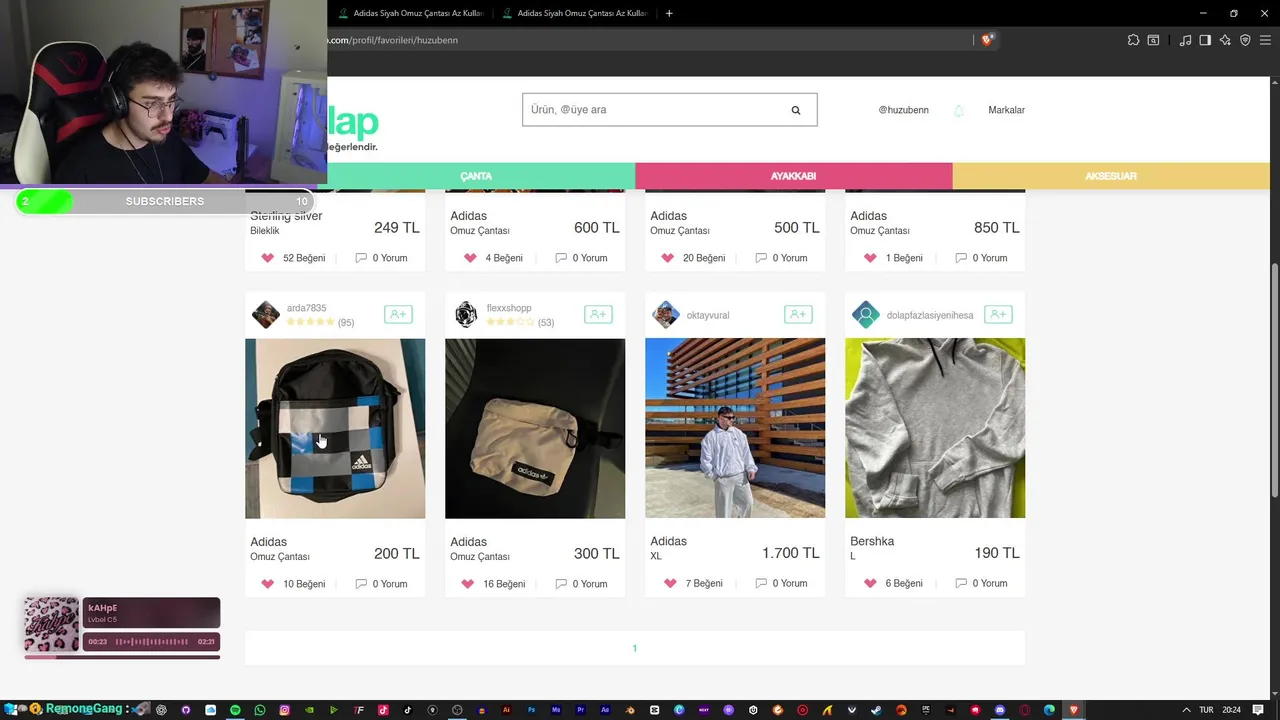
Task: Open the photo of man in white tracksuit
Action: click(735, 428)
